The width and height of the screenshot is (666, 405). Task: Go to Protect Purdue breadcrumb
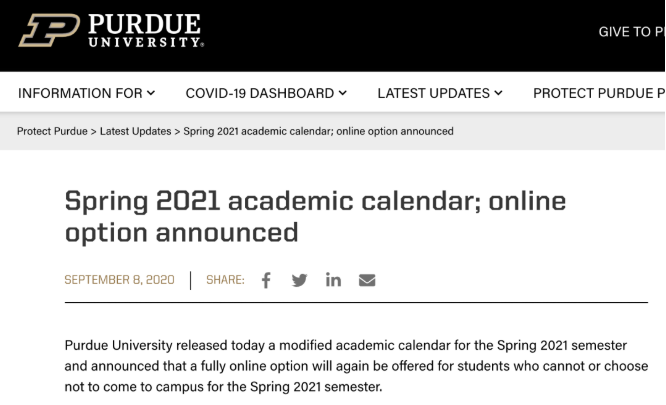[54, 131]
